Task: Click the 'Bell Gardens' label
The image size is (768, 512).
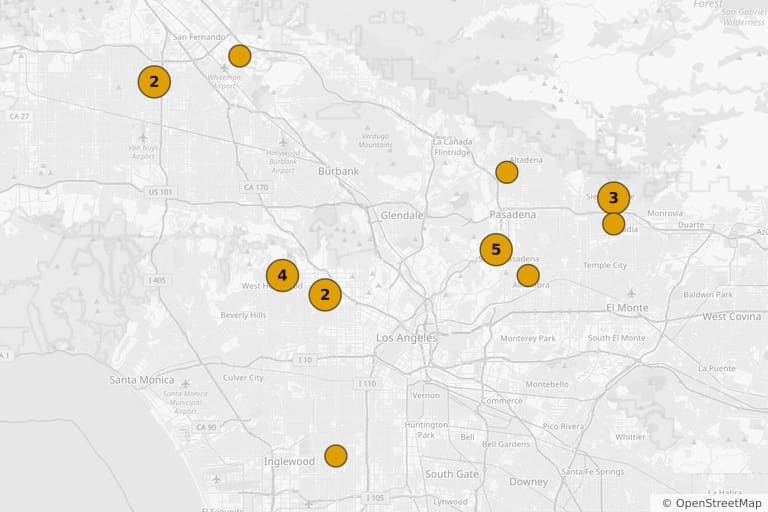Action: (506, 444)
